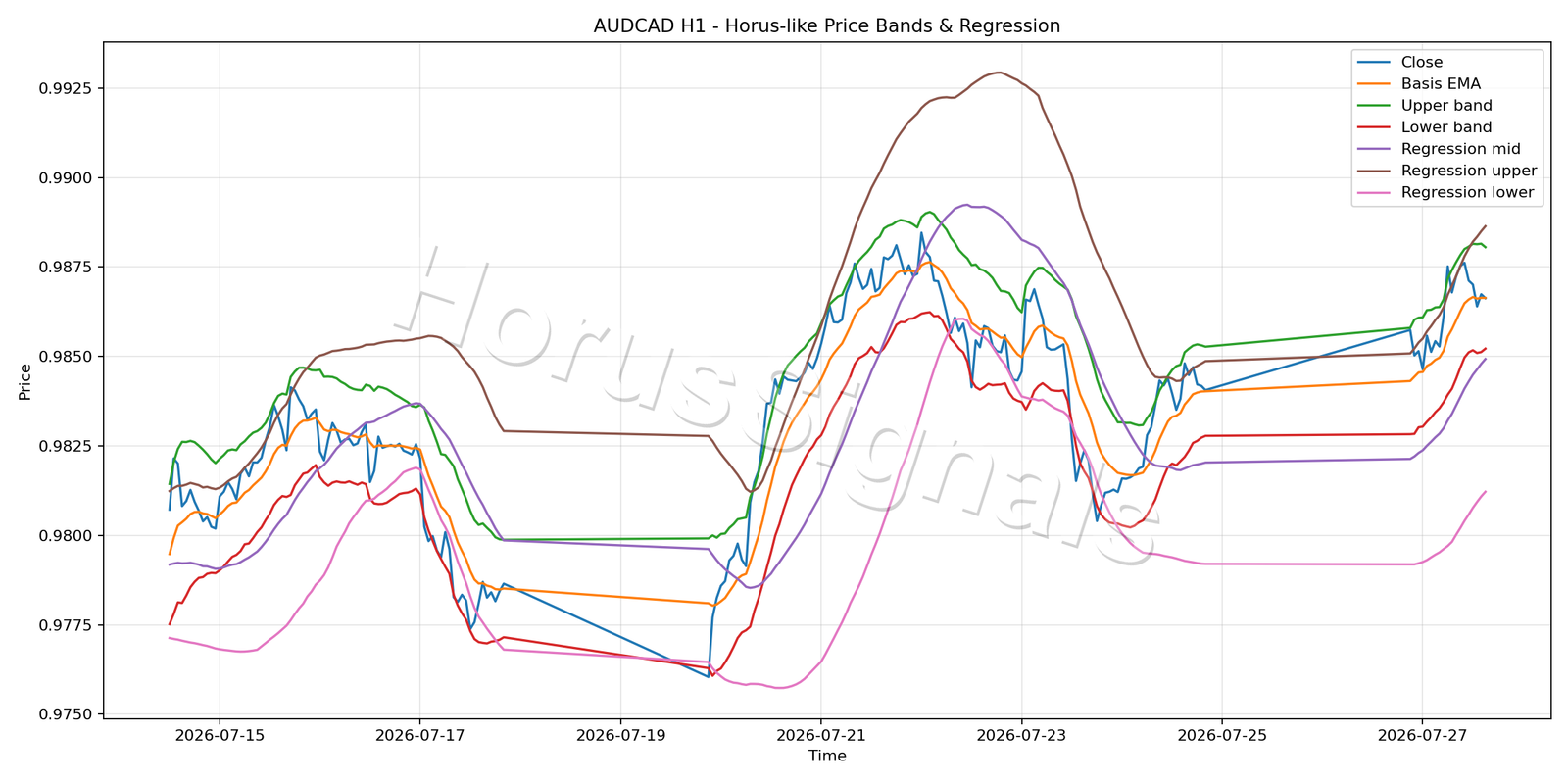Click the 'Lower band' legend label
Screen dimensions: 1568x784
pos(1446,126)
